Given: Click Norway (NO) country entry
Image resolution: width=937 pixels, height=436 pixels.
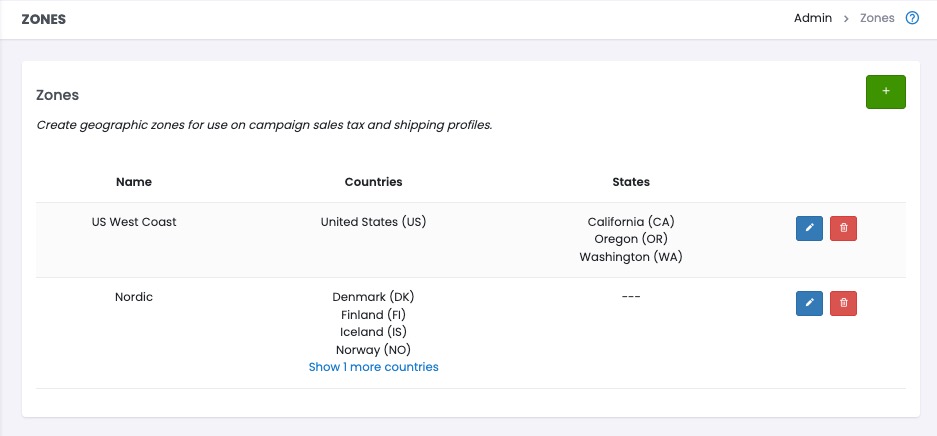Looking at the screenshot, I should point(373,350).
